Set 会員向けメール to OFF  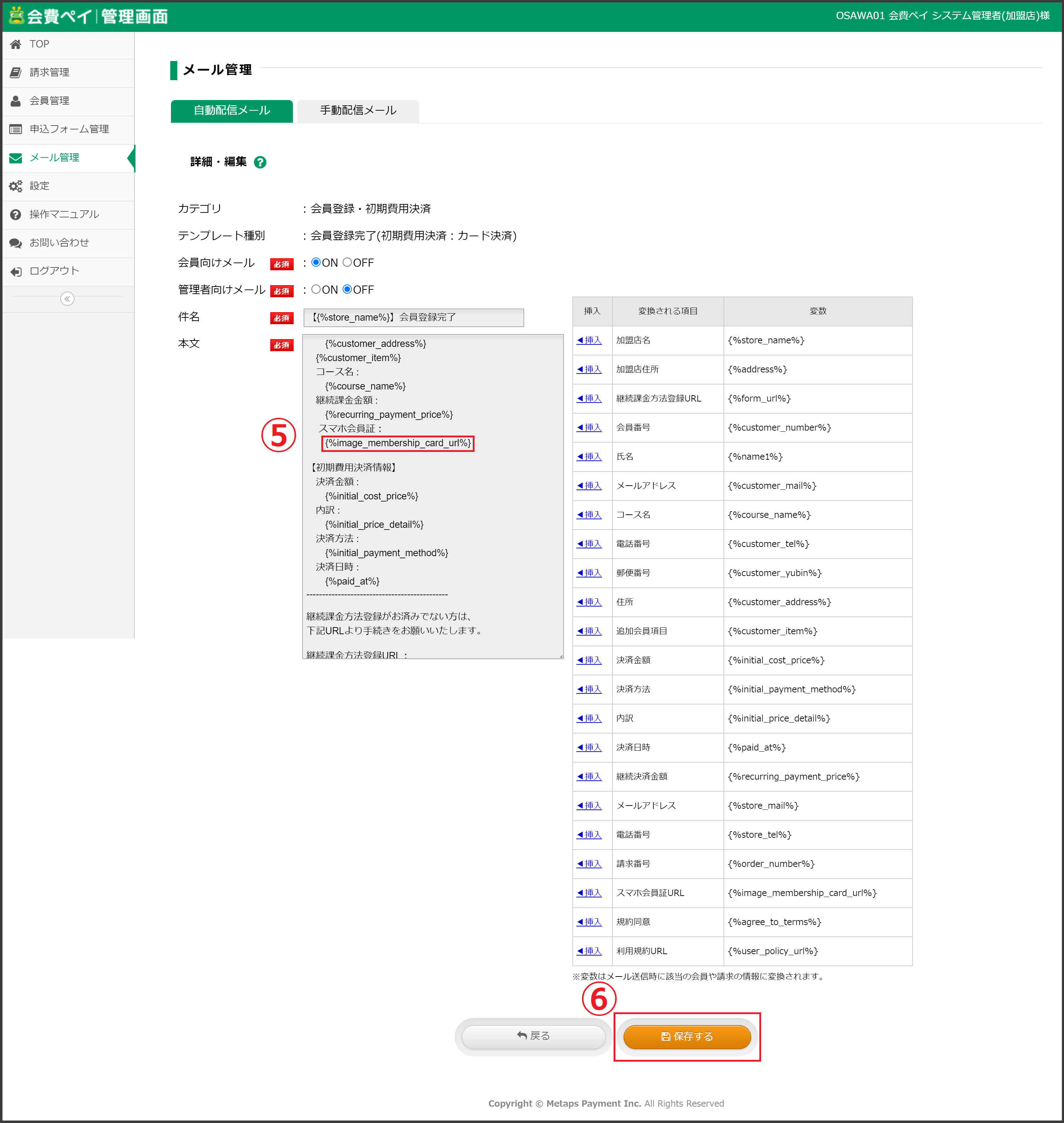[x=347, y=262]
